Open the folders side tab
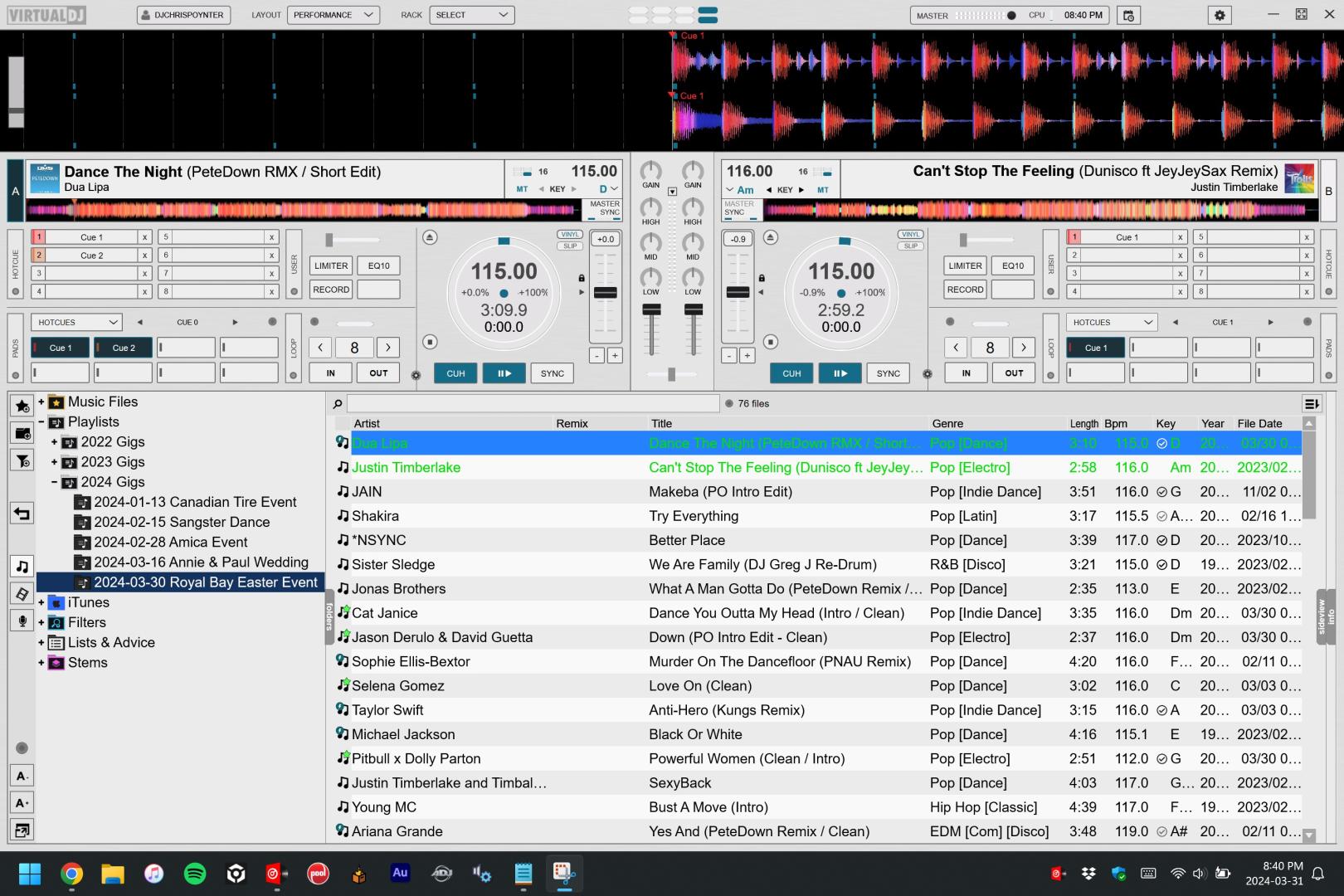The image size is (1344, 896). 329,616
